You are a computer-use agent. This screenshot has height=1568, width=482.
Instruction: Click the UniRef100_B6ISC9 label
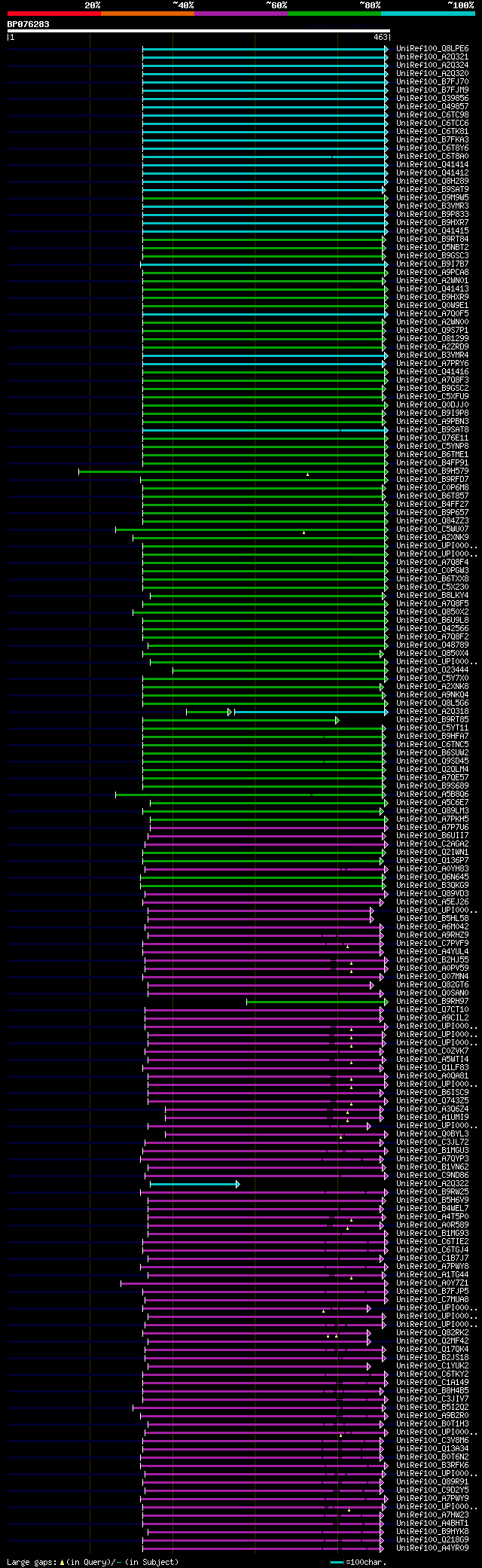pyautogui.click(x=432, y=1093)
